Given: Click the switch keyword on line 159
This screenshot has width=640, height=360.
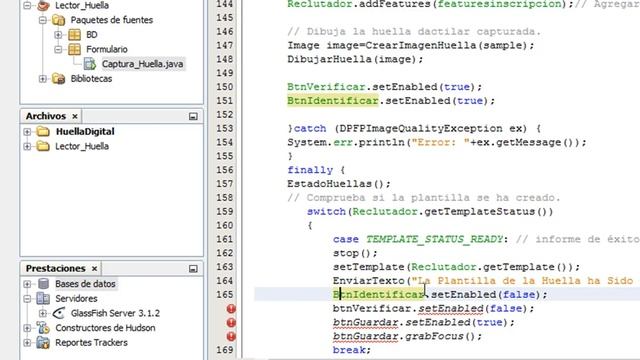Looking at the screenshot, I should point(326,212).
